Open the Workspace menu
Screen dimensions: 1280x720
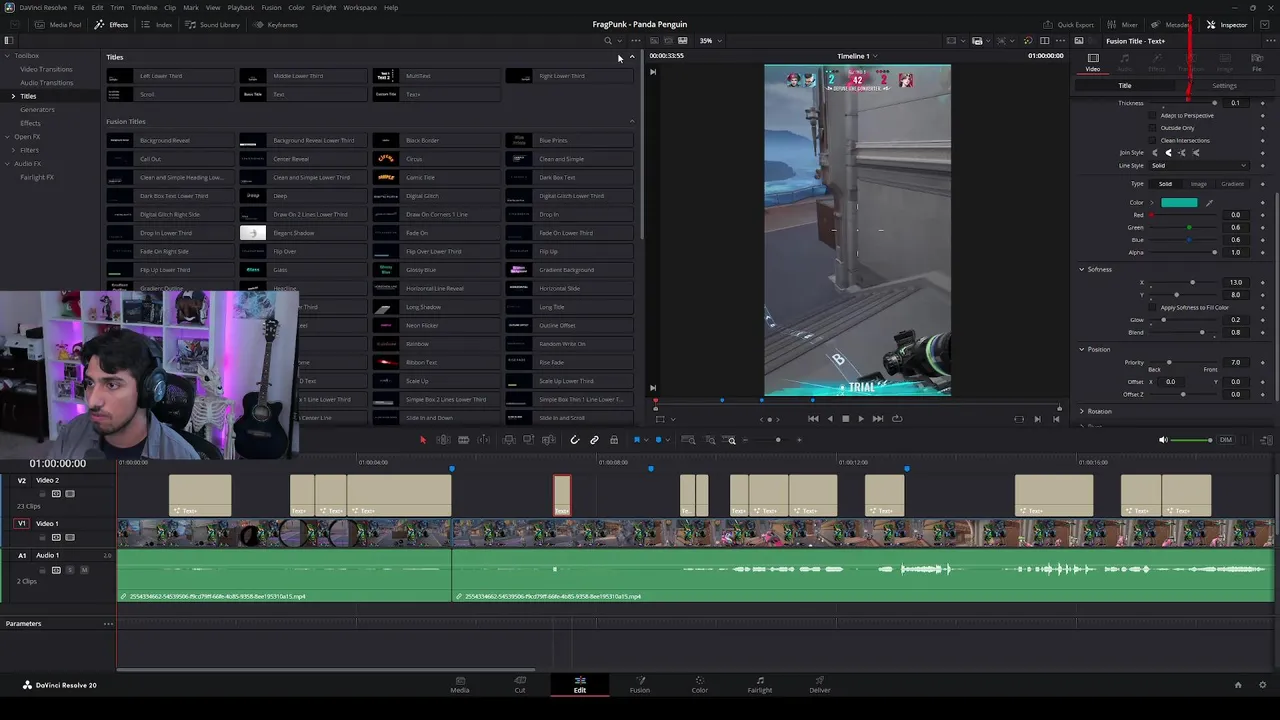(x=360, y=7)
